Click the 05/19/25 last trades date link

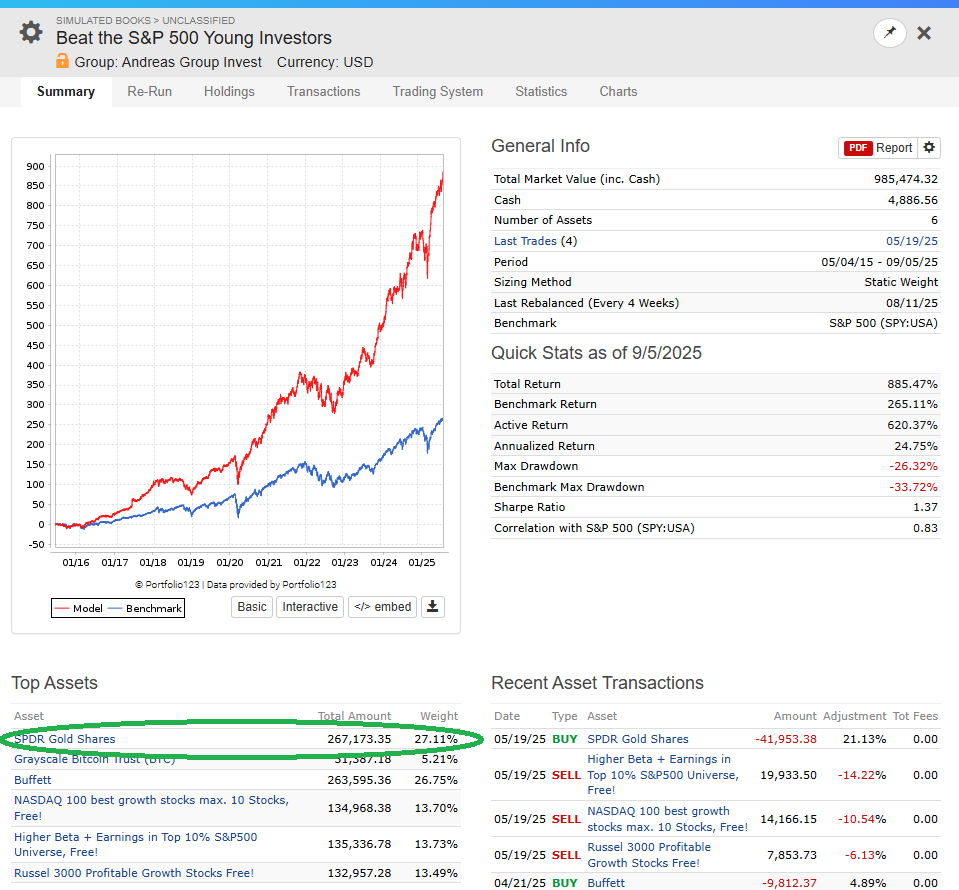click(911, 241)
